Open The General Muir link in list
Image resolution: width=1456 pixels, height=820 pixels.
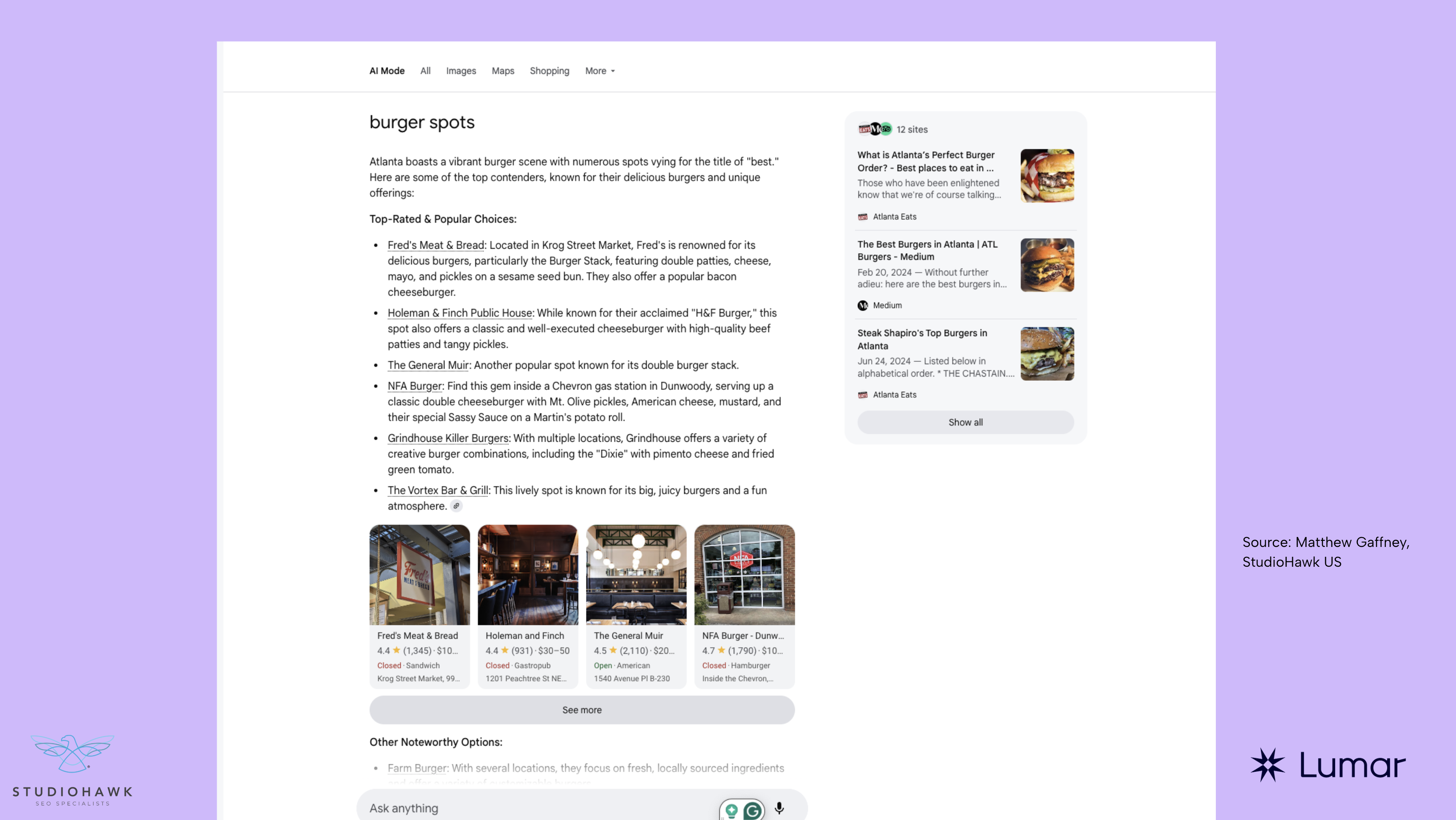click(428, 365)
